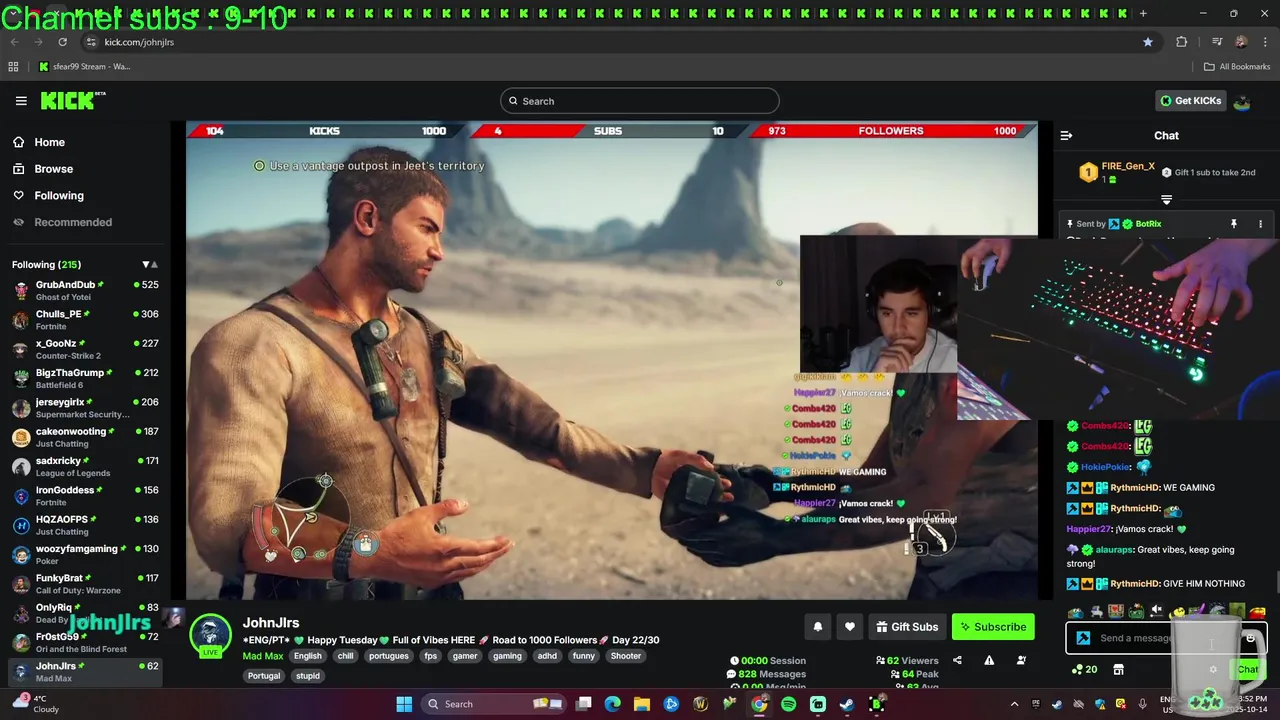Click the Get KICKs button
Viewport: 1280px width, 720px height.
coord(1190,101)
